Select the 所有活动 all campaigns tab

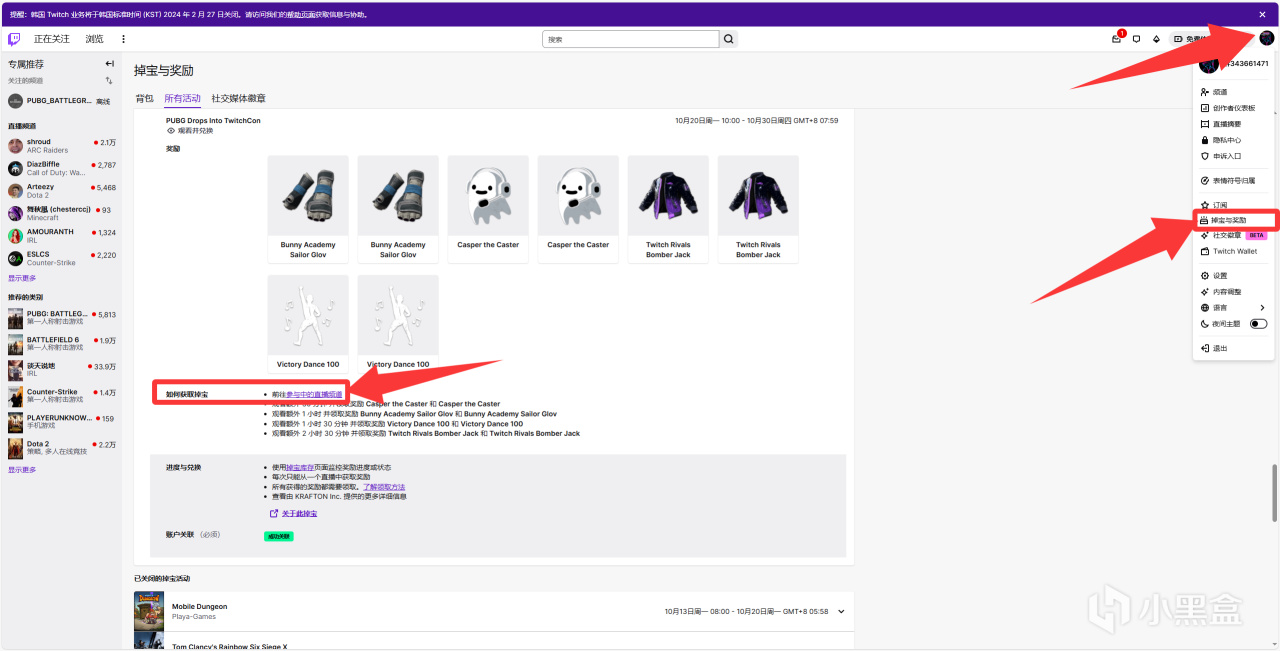182,98
